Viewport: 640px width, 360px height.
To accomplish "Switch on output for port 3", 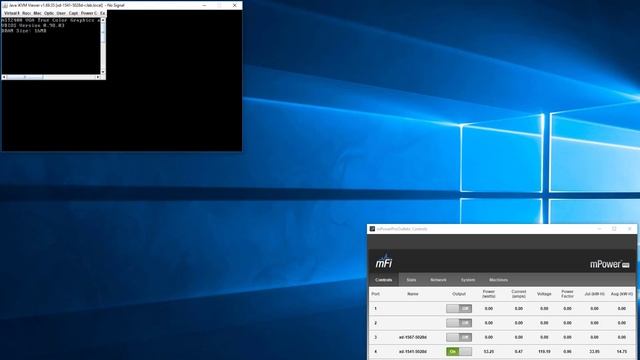I will [459, 337].
